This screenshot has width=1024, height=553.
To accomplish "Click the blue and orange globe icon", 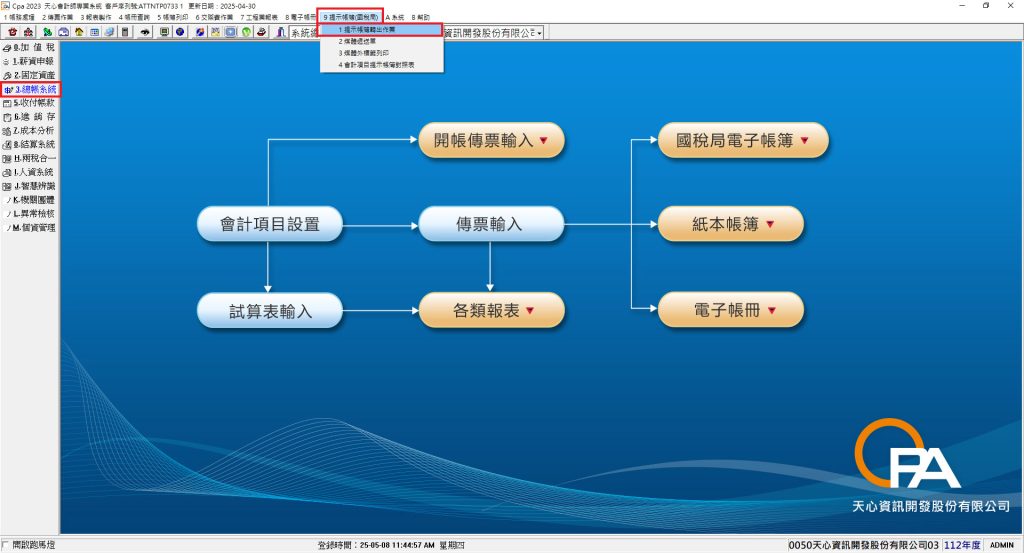I will coord(200,32).
